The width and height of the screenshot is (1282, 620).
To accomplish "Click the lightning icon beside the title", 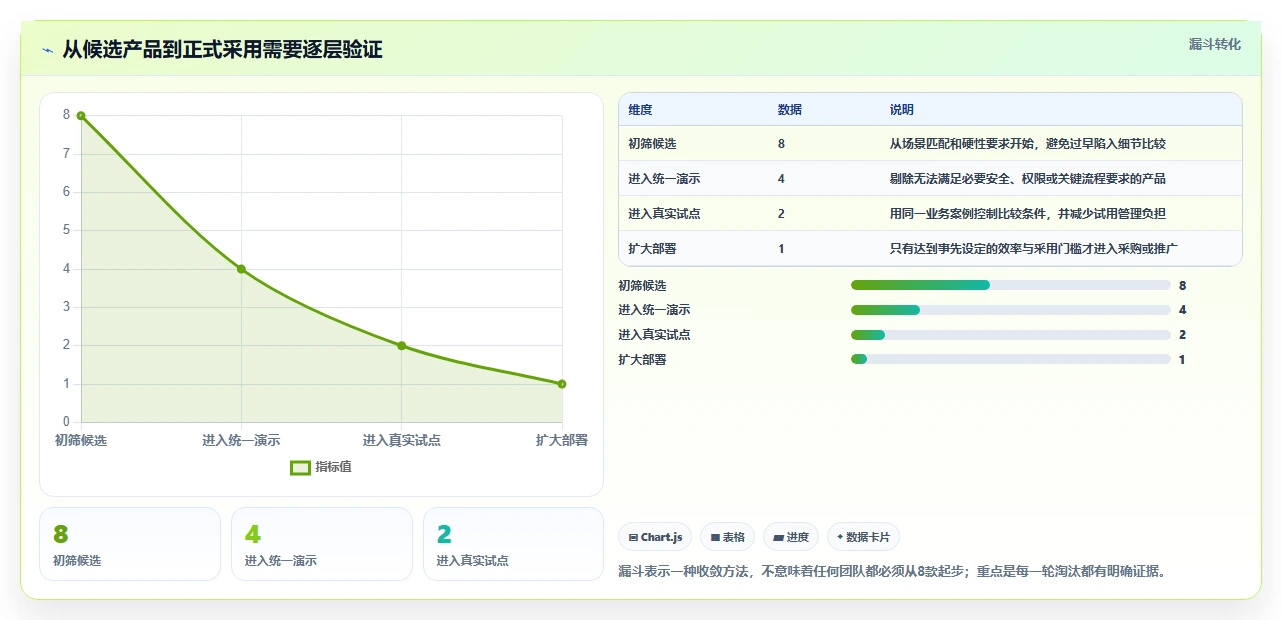I will coord(47,50).
